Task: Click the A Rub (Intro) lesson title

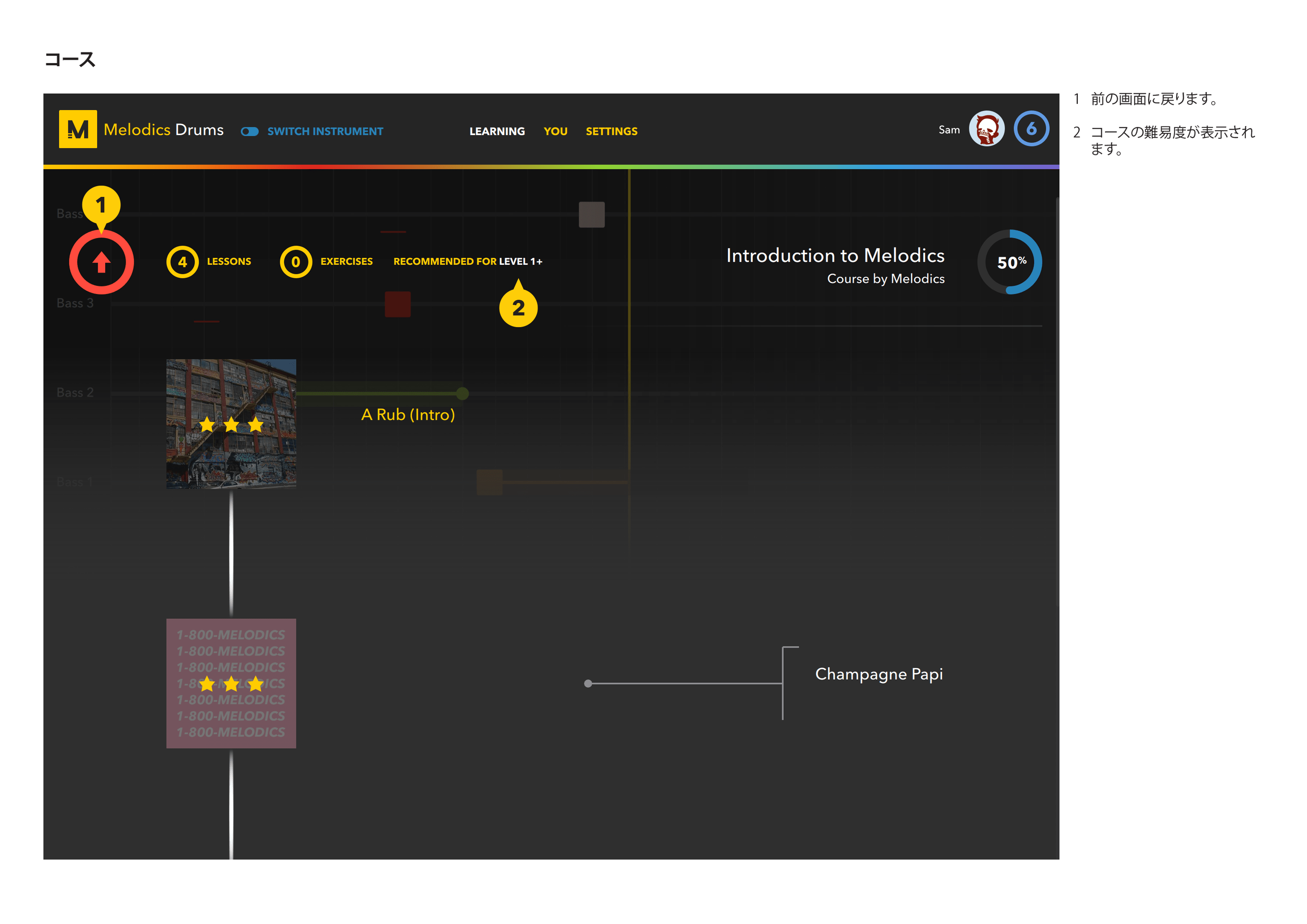Action: point(408,415)
